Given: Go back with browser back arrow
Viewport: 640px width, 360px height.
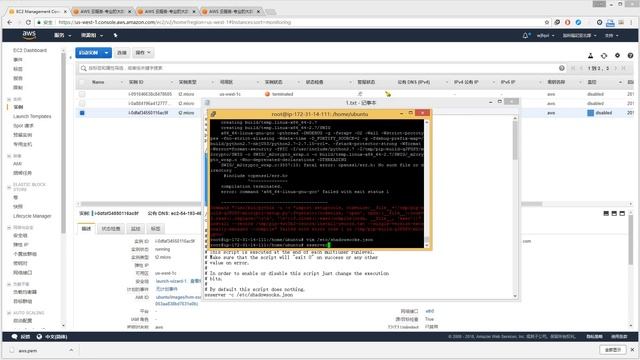Looking at the screenshot, I should [x=10, y=22].
